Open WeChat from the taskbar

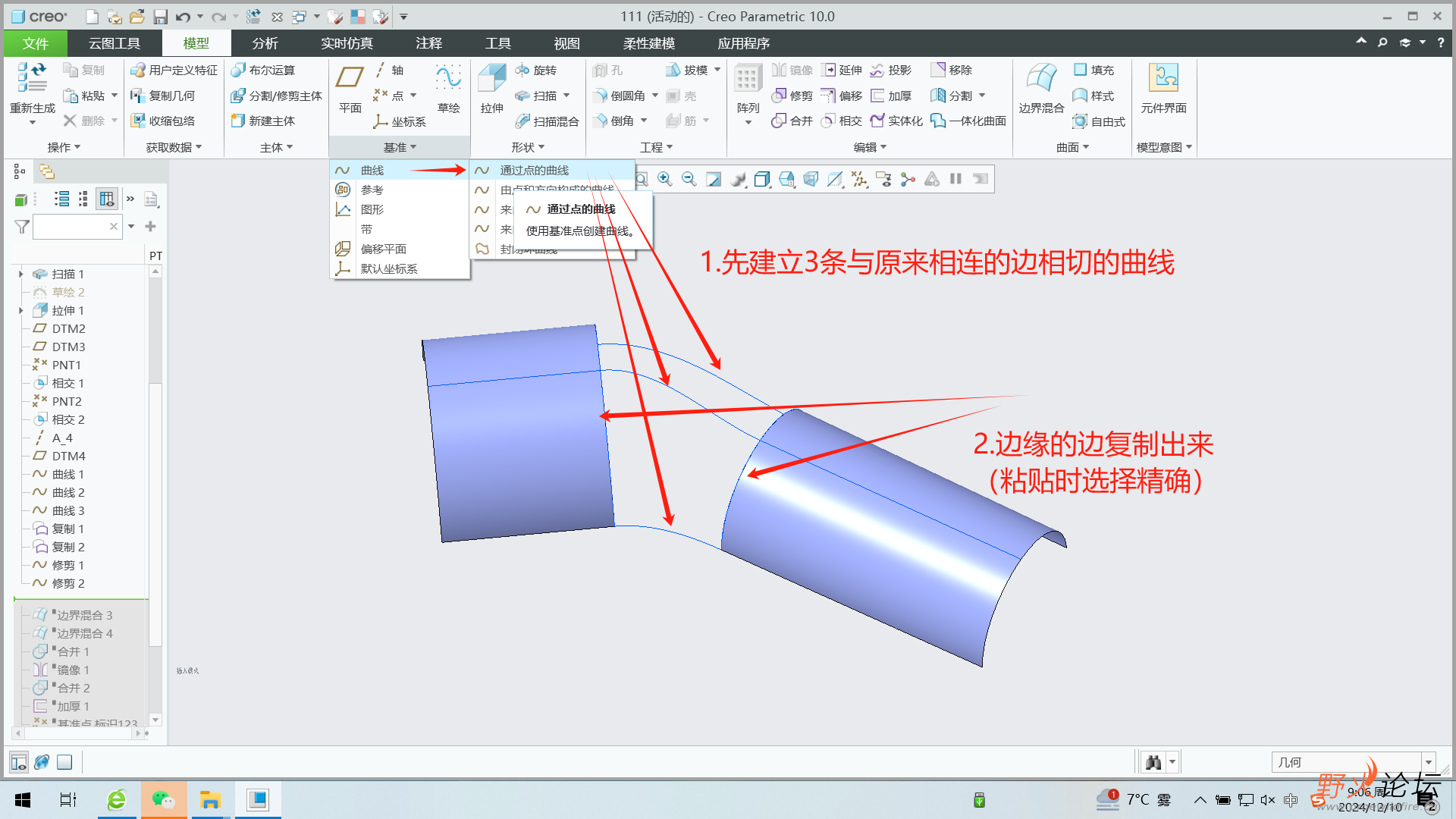coord(163,799)
